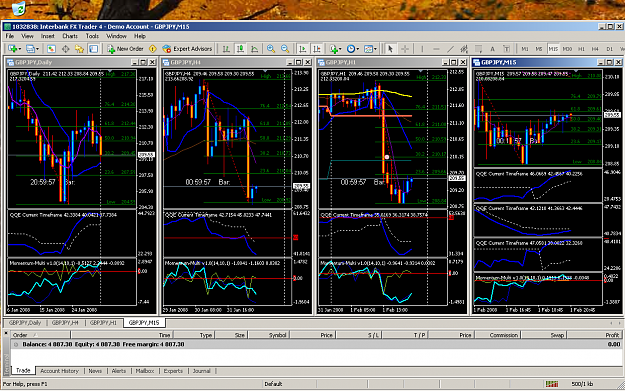Screen dimensions: 625x391
Task: Open the Charts menu
Action: pos(70,36)
